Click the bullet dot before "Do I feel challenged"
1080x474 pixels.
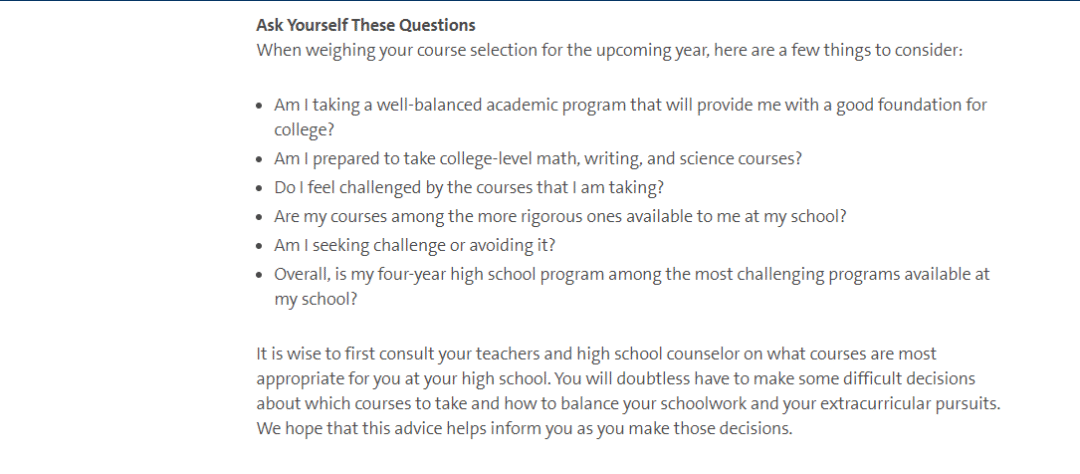260,188
